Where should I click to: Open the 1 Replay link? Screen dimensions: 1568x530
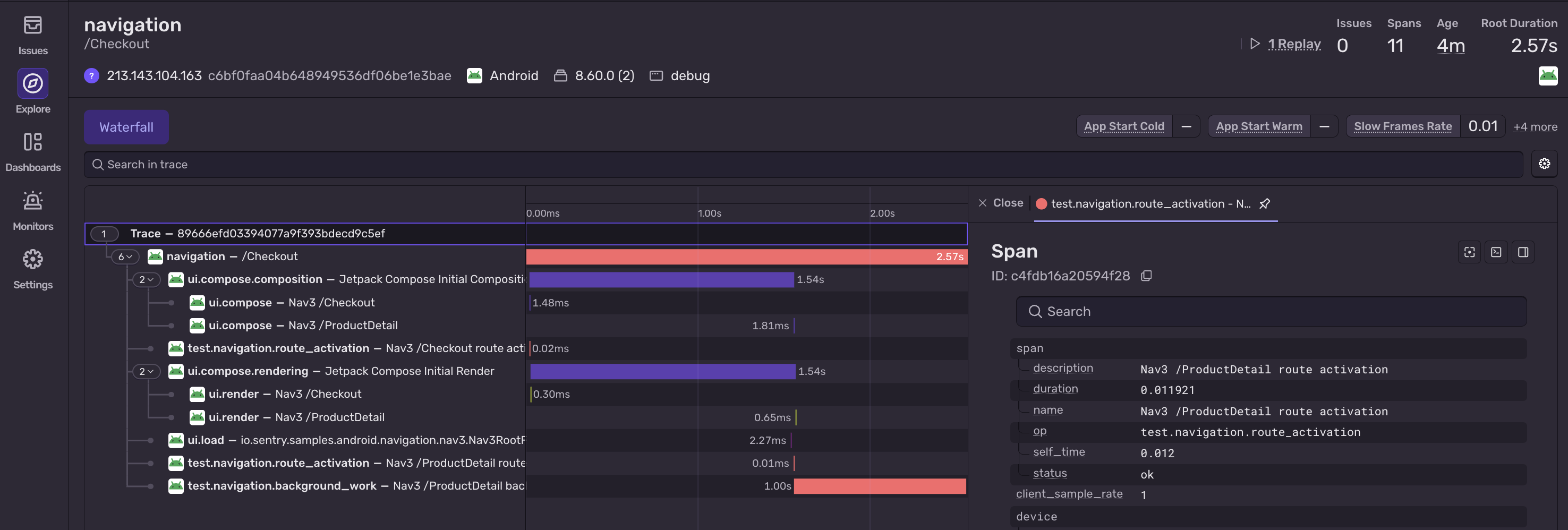(1294, 44)
